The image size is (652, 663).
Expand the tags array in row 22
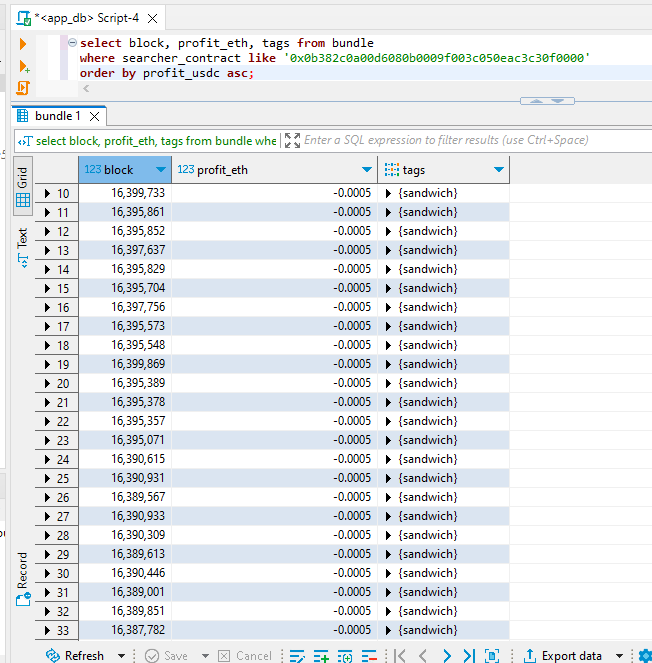[388, 422]
